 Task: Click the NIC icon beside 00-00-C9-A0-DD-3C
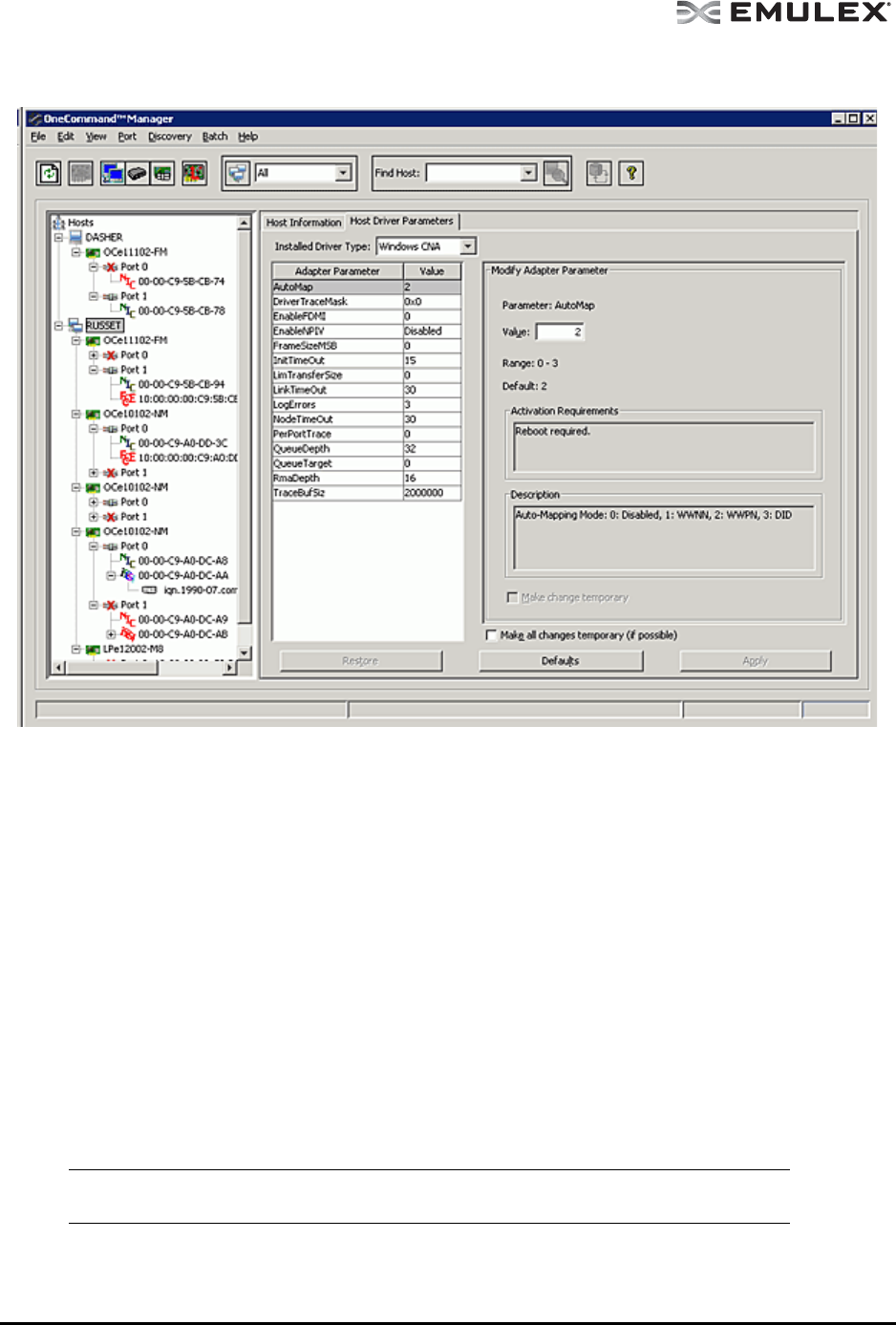pyautogui.click(x=128, y=443)
